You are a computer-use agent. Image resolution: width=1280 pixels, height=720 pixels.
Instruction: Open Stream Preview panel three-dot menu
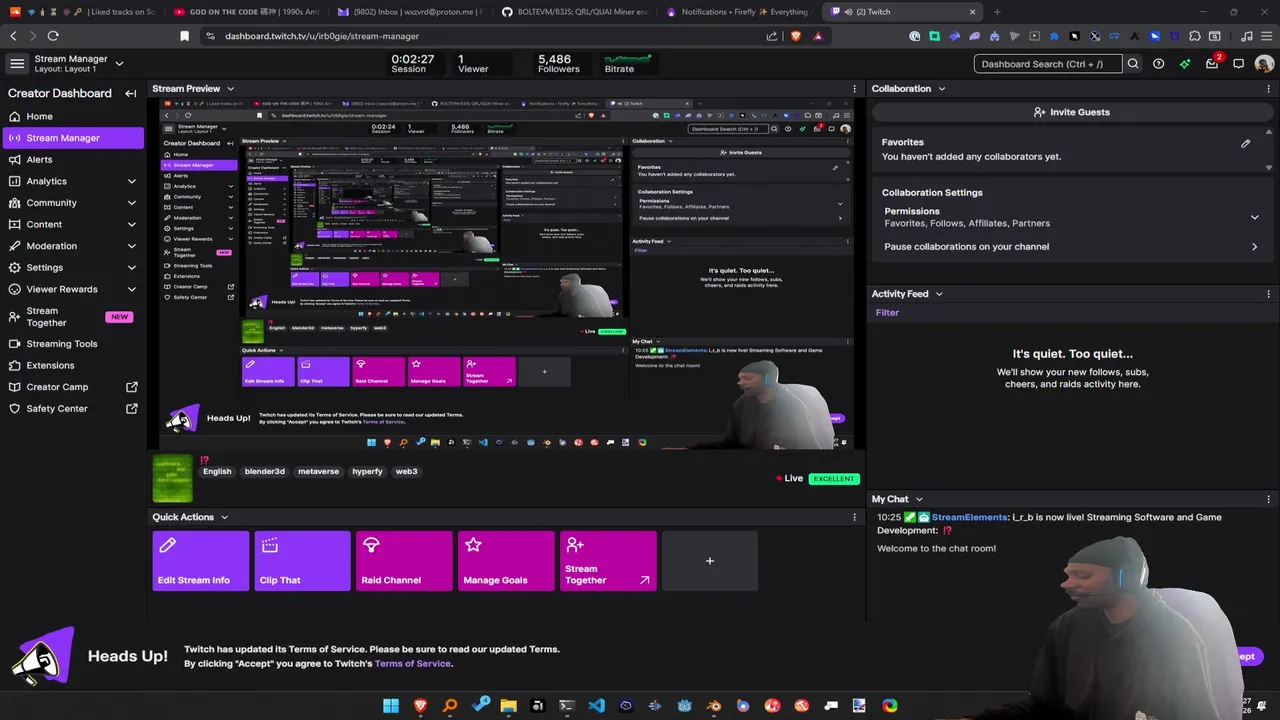(854, 89)
